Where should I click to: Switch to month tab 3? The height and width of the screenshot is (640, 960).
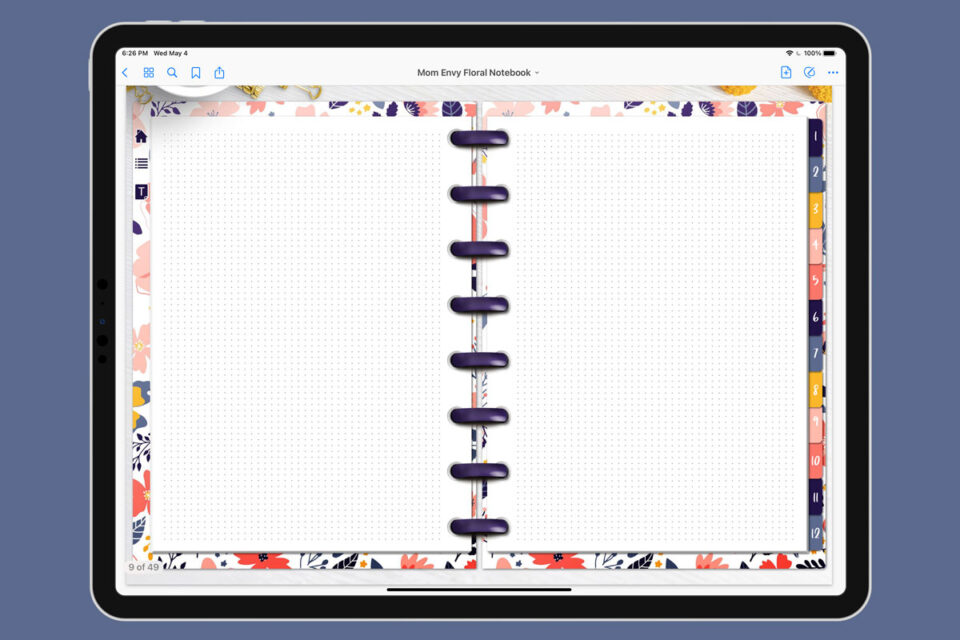(815, 207)
